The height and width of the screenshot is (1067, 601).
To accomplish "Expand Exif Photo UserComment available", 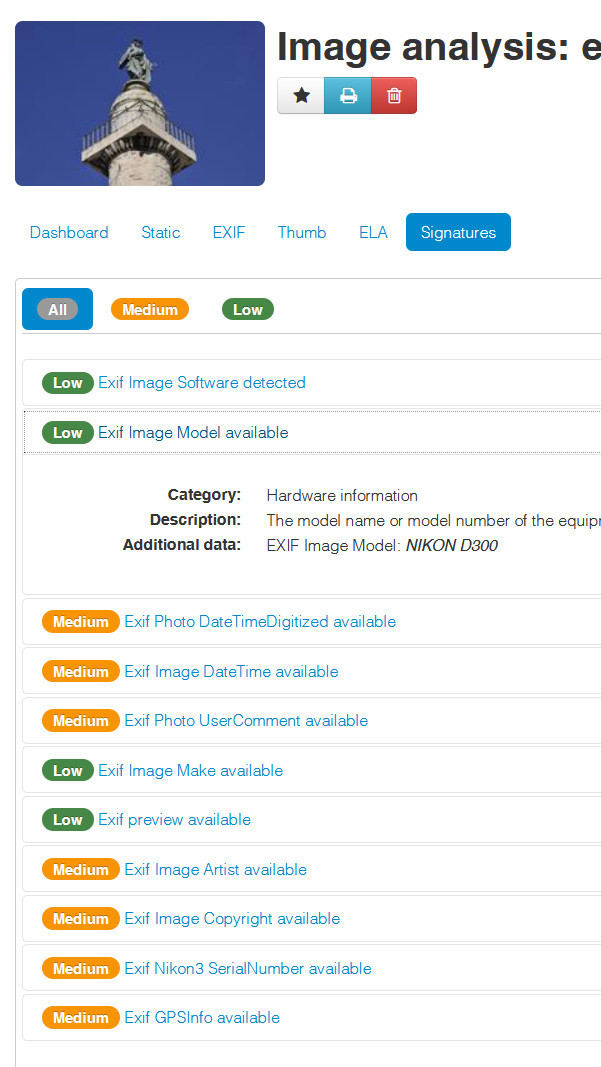I will tap(246, 721).
